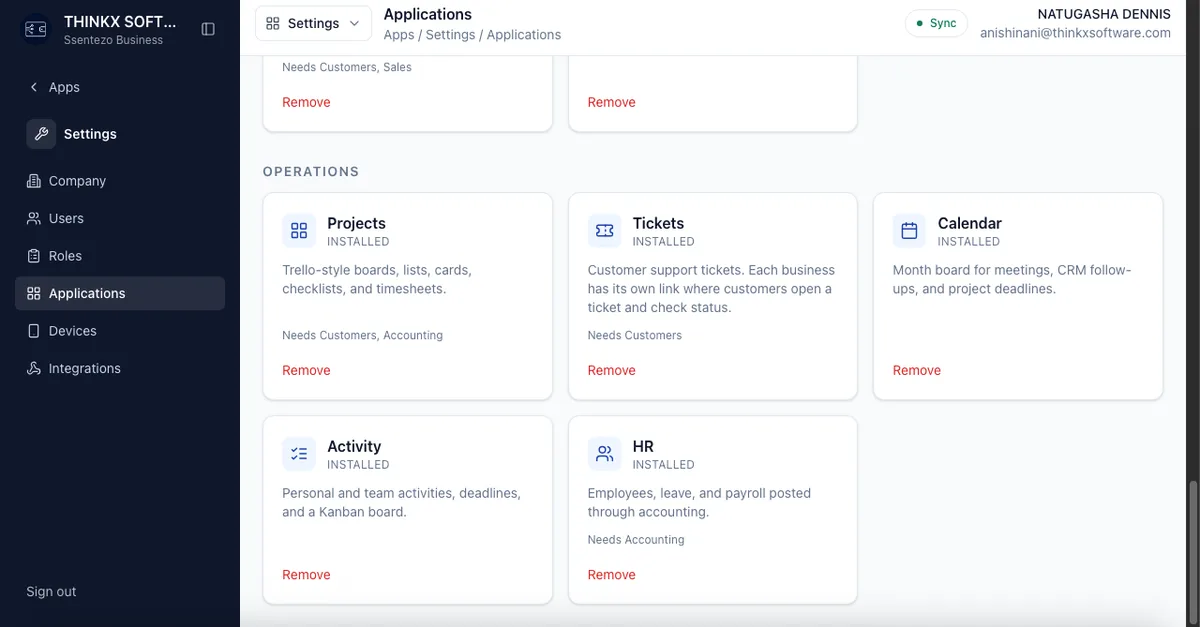
Task: Click the INSTALLED label under Calendar
Action: [968, 241]
